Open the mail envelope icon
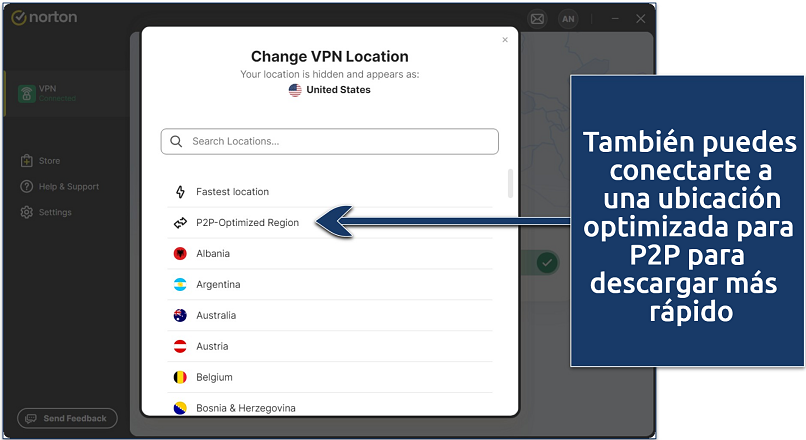Screen dimensions: 806x440 click(x=537, y=18)
